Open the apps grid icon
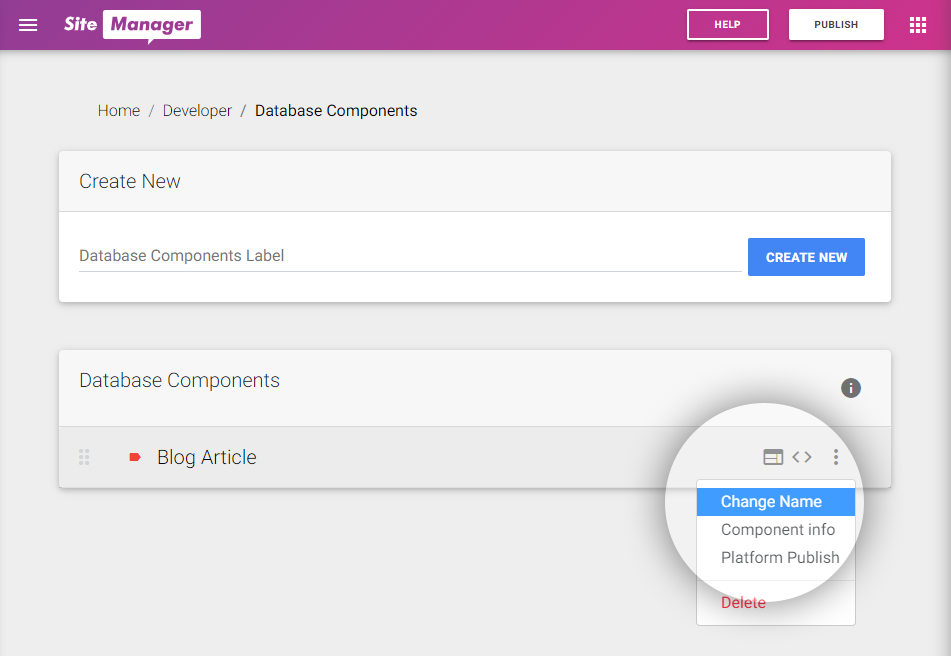The image size is (951, 656). click(x=918, y=25)
